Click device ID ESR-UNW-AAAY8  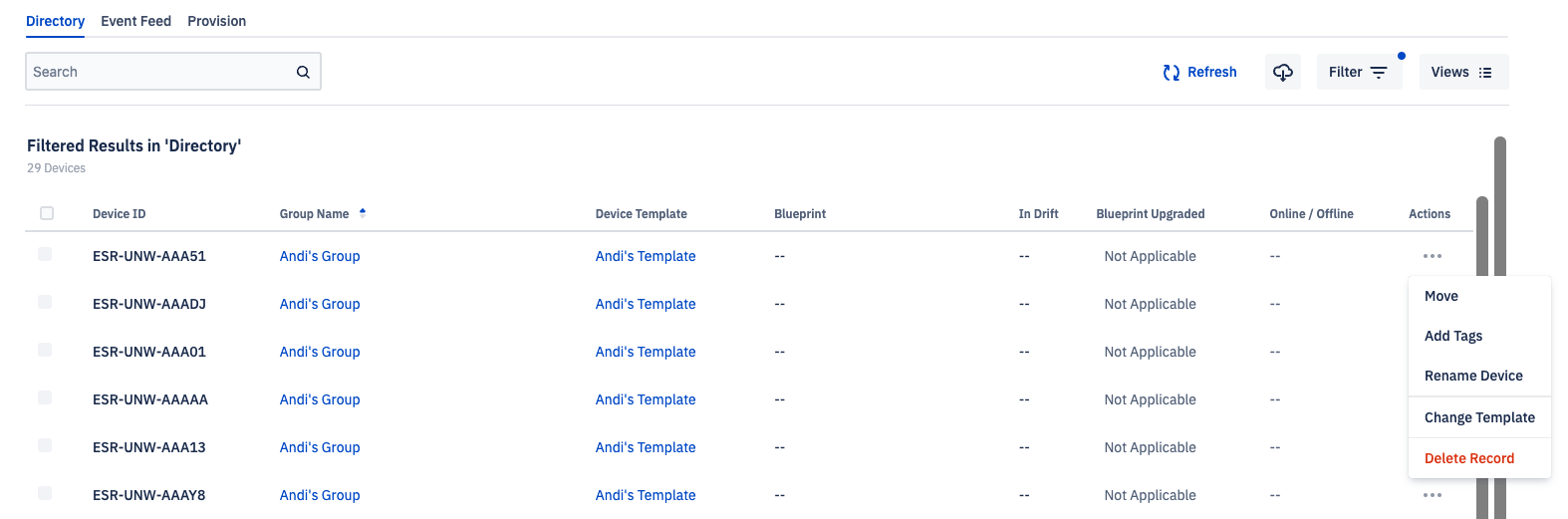click(x=149, y=495)
